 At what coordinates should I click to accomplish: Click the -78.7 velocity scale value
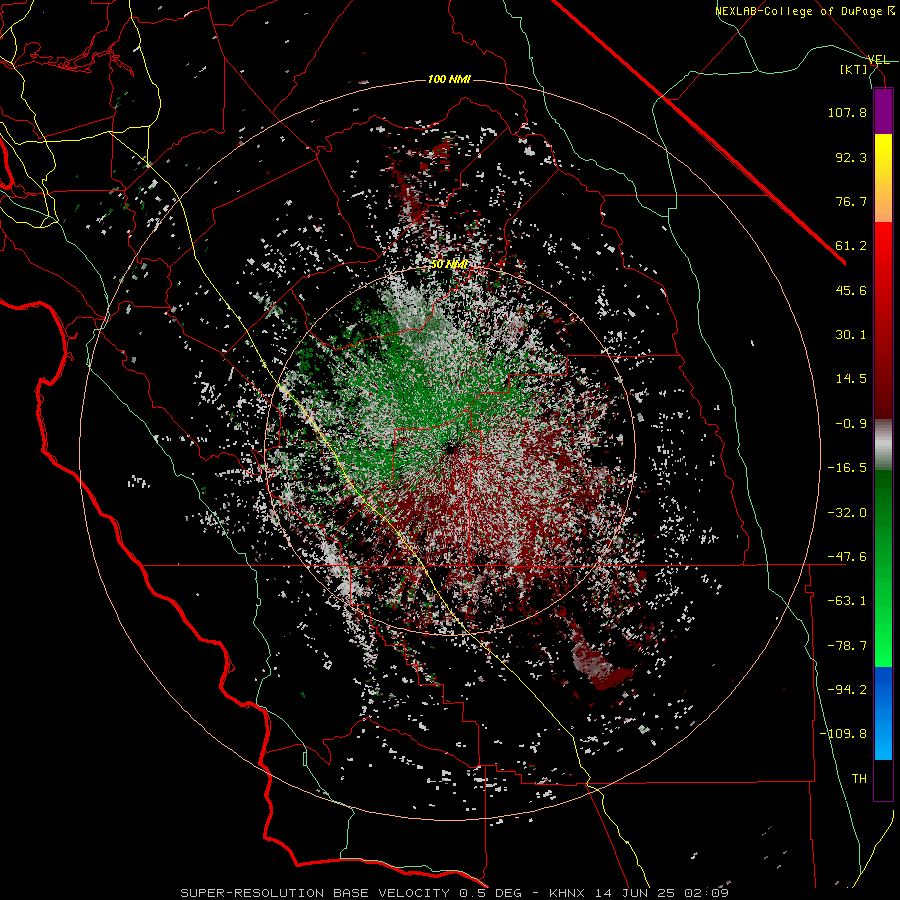847,645
